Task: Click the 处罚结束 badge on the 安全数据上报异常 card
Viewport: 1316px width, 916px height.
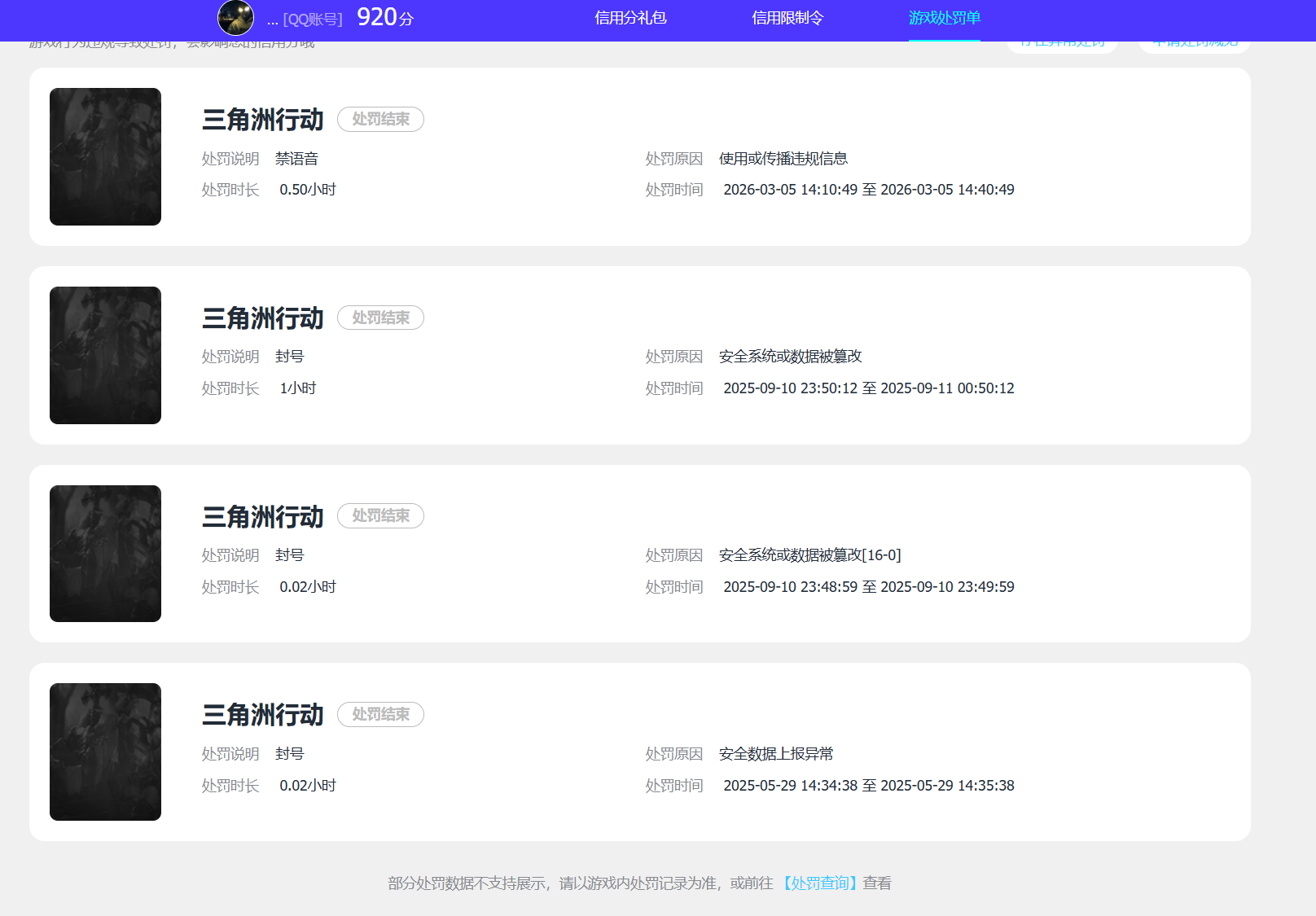Action: (x=380, y=714)
